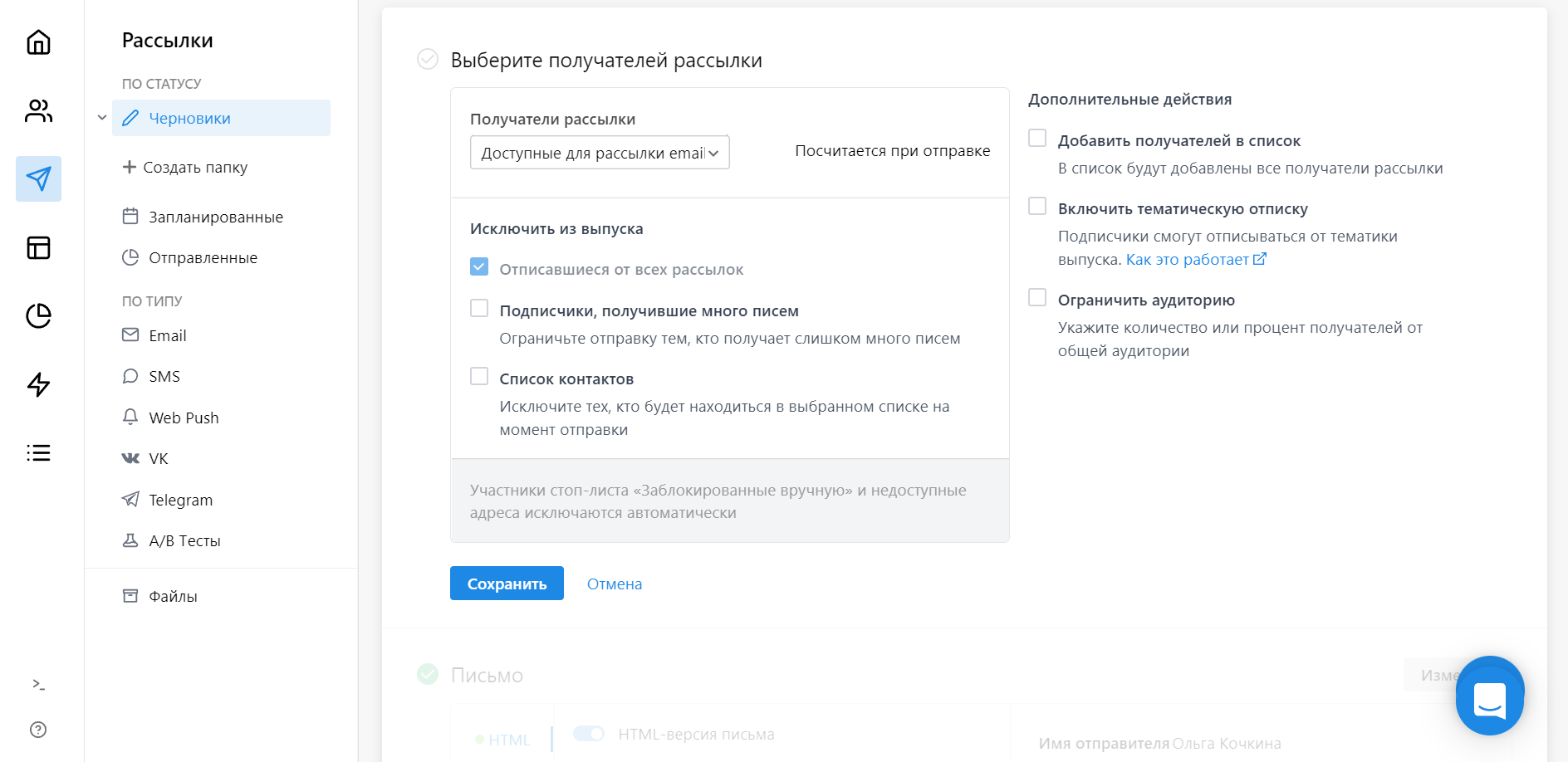
Task: Click the external link icon after Как это работает
Action: coord(1259,259)
